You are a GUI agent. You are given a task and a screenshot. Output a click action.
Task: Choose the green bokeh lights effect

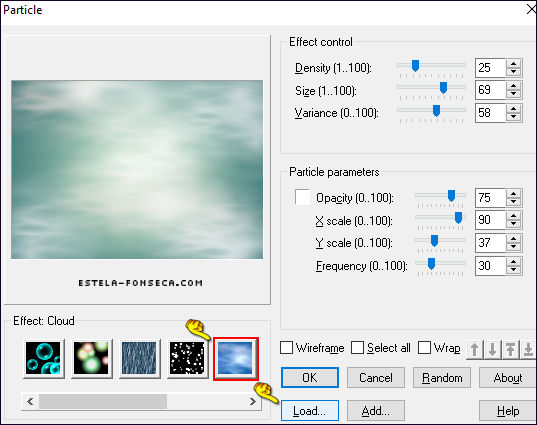pyautogui.click(x=91, y=358)
